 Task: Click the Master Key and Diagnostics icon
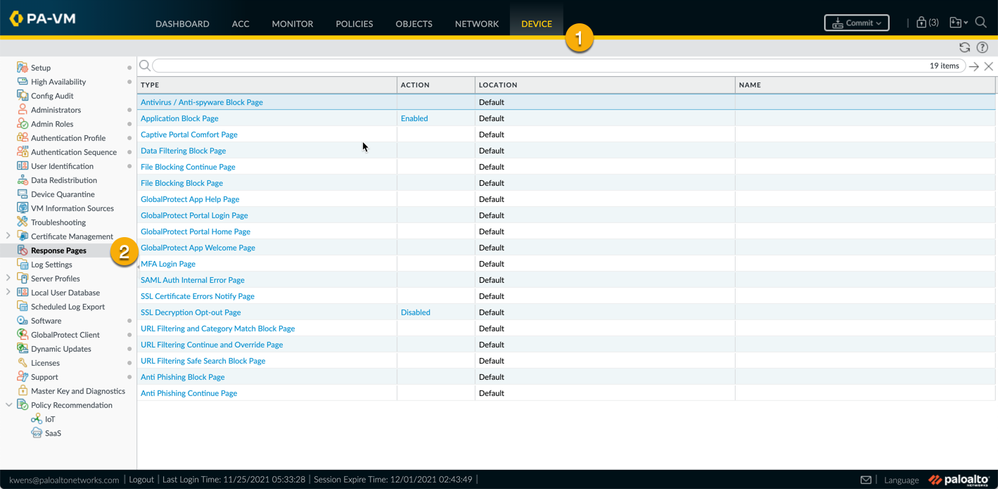click(22, 391)
